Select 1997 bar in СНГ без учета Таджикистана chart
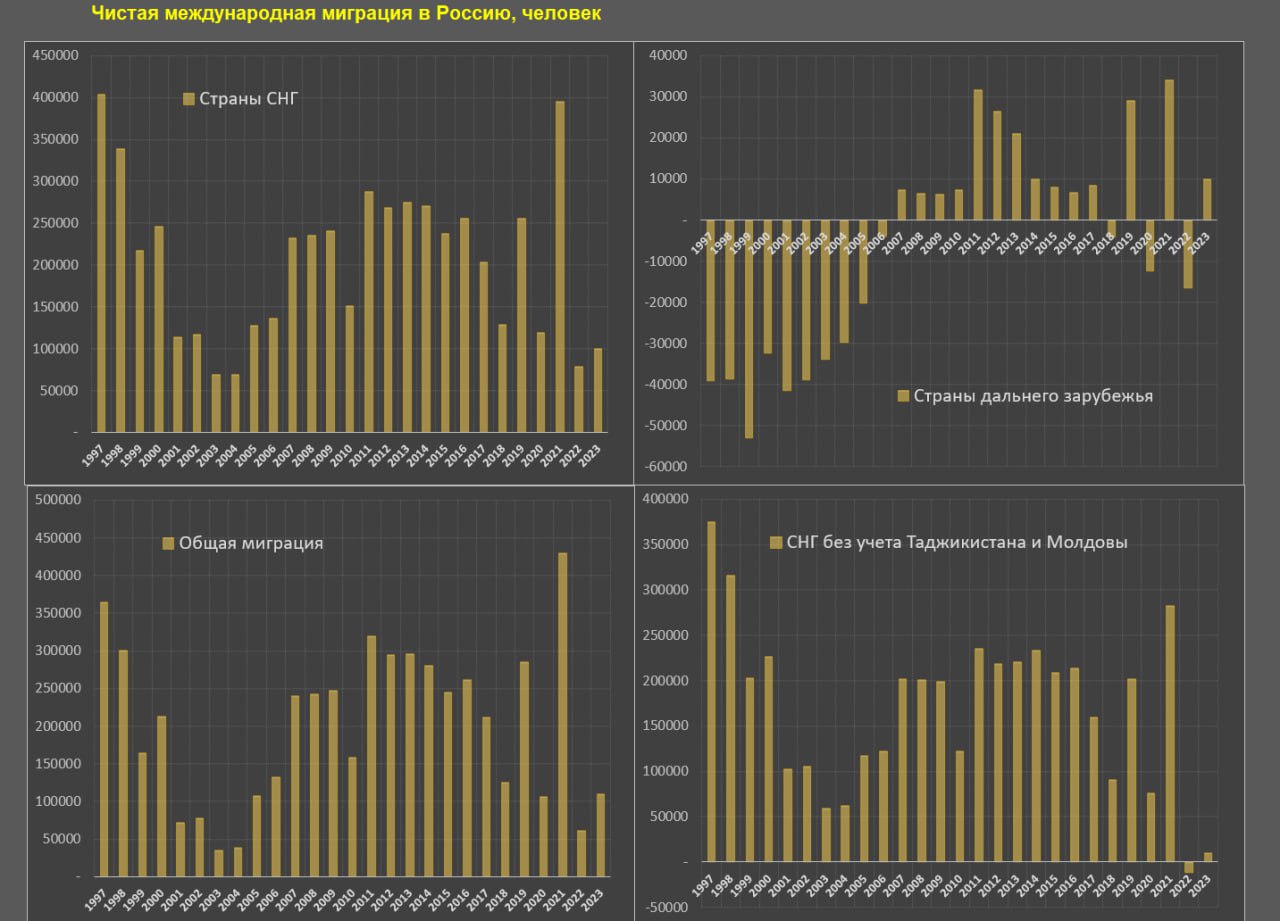Viewport: 1280px width, 921px height. point(711,691)
